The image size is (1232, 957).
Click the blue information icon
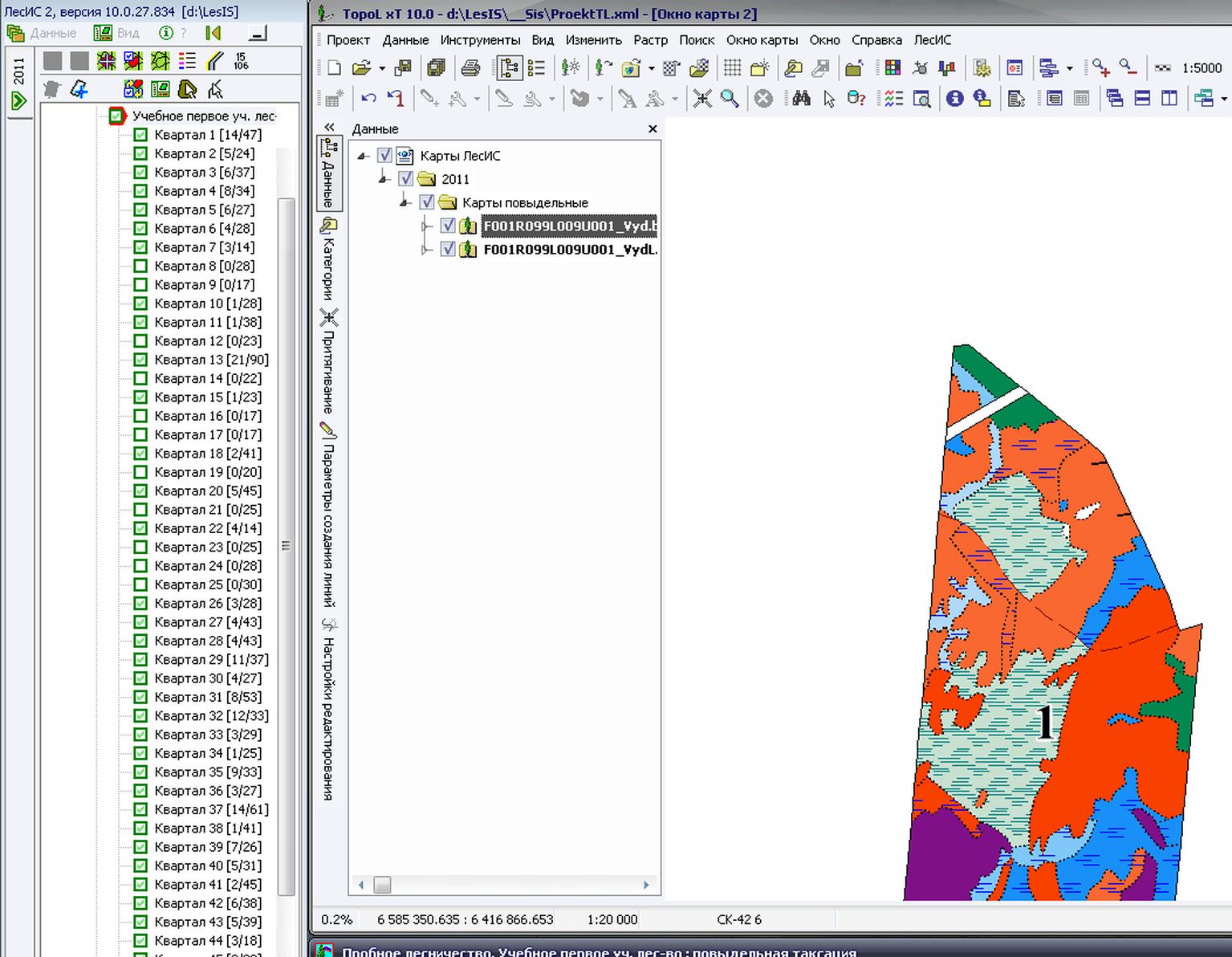[x=954, y=99]
